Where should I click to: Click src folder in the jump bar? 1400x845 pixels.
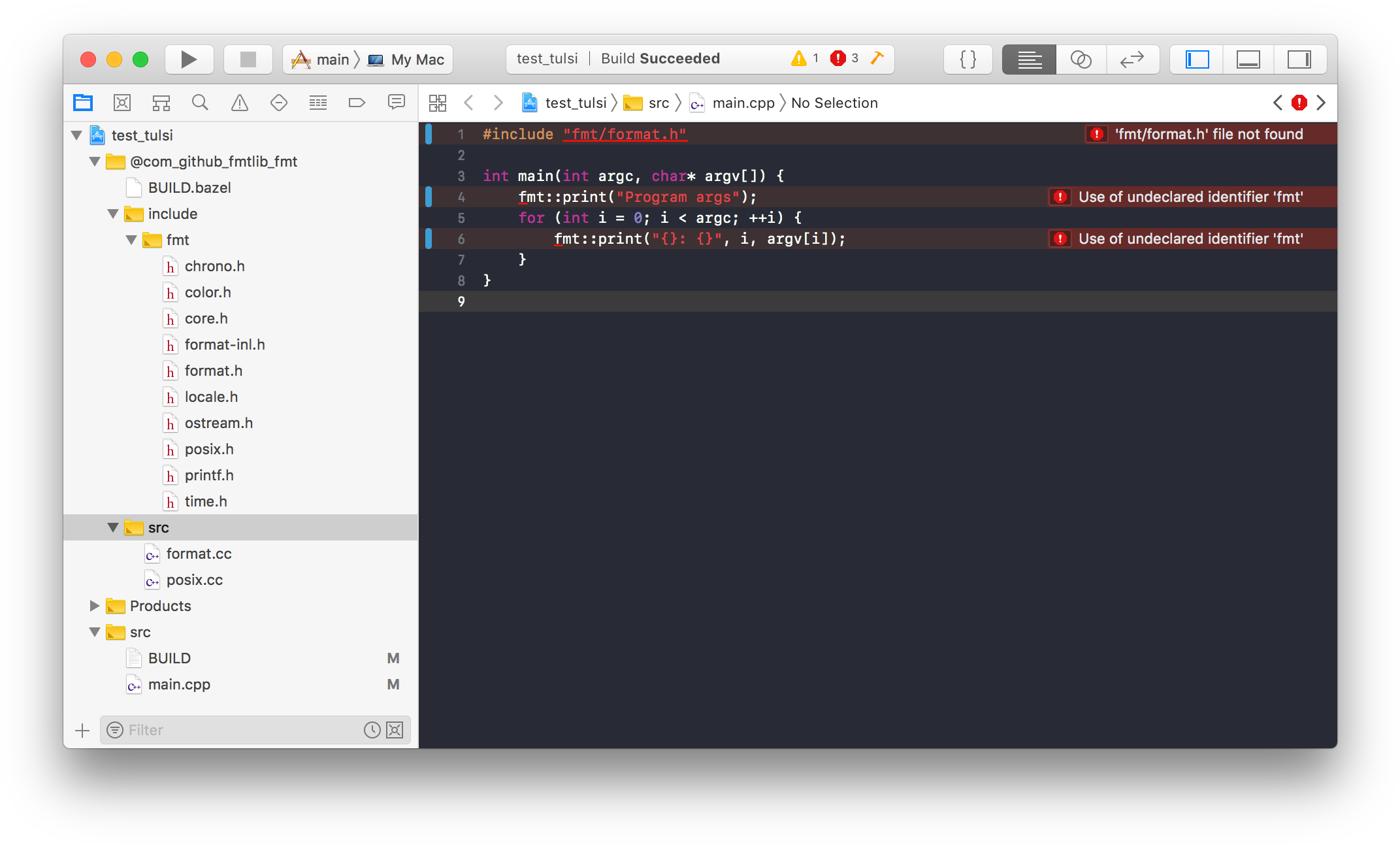(647, 103)
